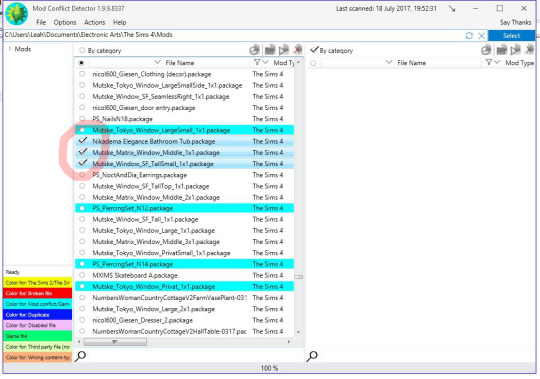Click the Mod Type filter funnel in left panel
Screen dimensions: 540x379
[x=257, y=62]
